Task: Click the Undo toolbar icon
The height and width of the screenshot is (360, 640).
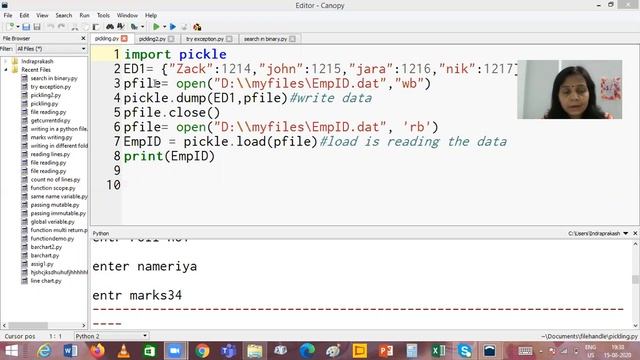Action: click(x=51, y=27)
